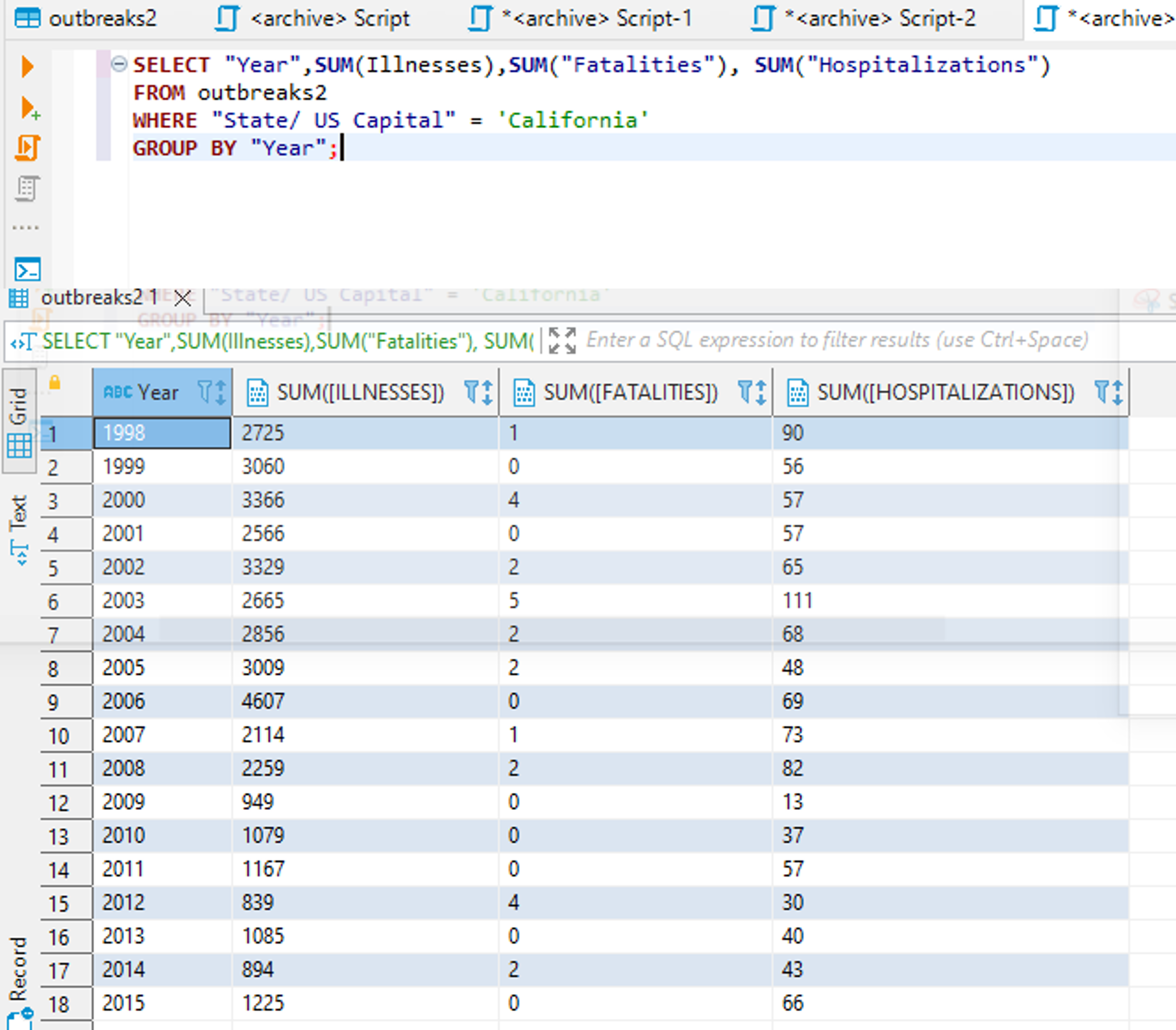Click the lock icon in grid header

click(x=54, y=382)
